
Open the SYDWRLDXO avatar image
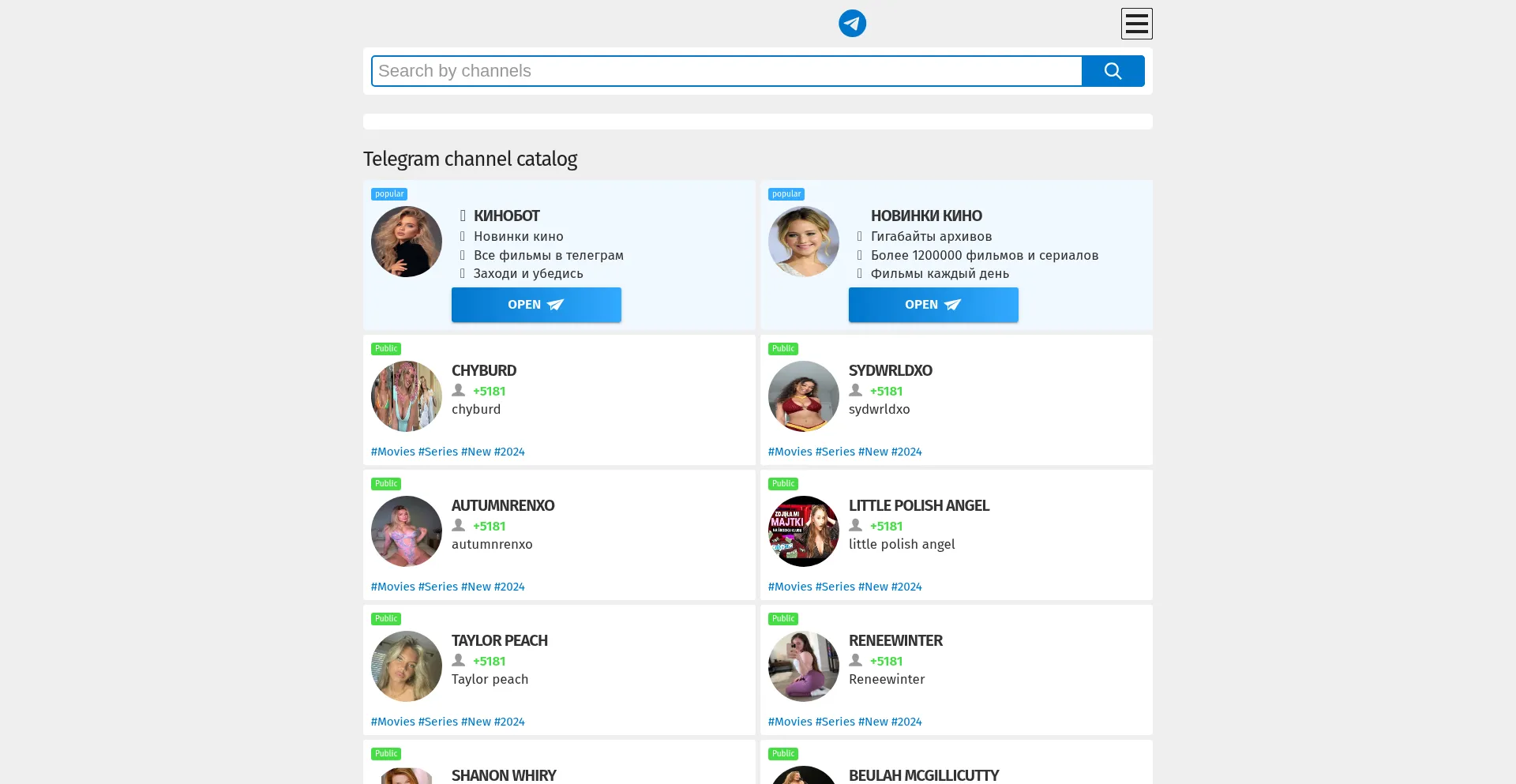pos(804,396)
